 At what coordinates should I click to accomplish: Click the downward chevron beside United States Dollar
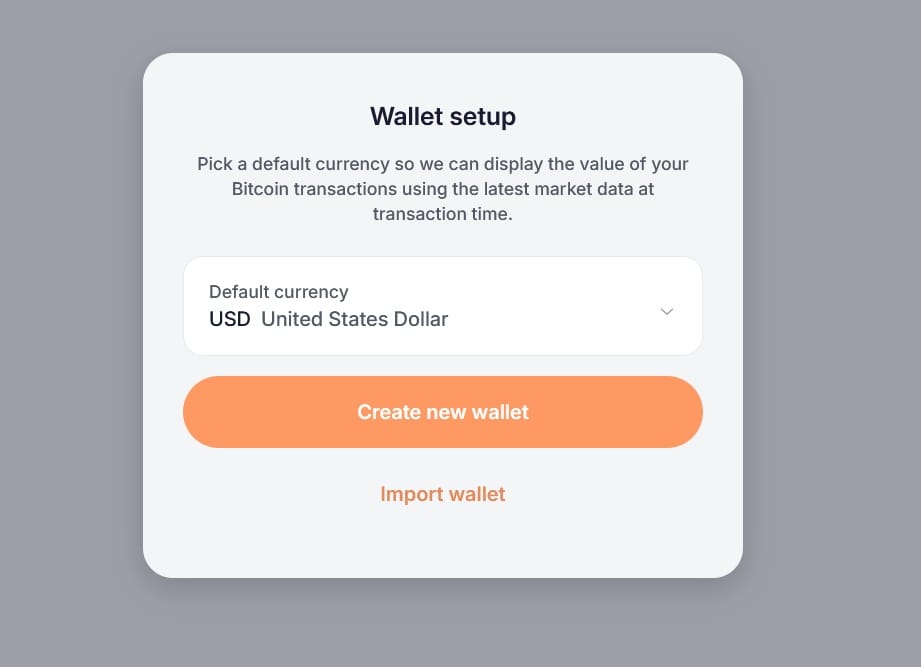(x=667, y=312)
